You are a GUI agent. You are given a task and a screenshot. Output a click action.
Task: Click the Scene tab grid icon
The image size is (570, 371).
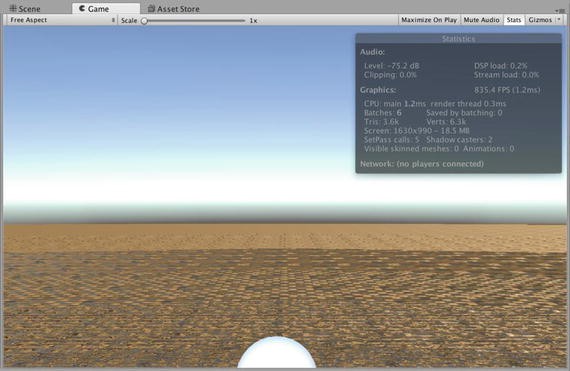[x=13, y=8]
